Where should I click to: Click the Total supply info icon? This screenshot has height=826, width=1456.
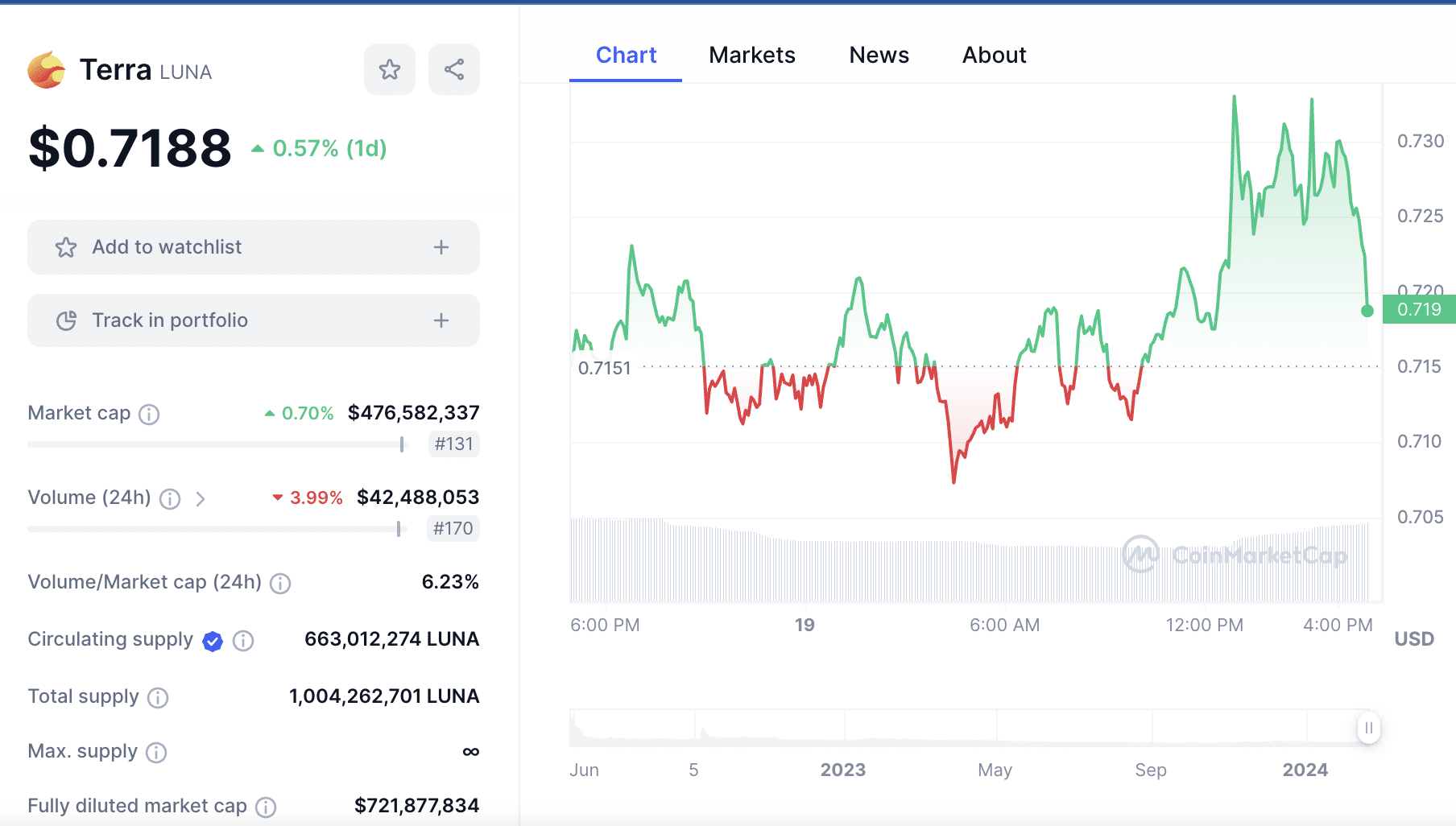tap(158, 698)
